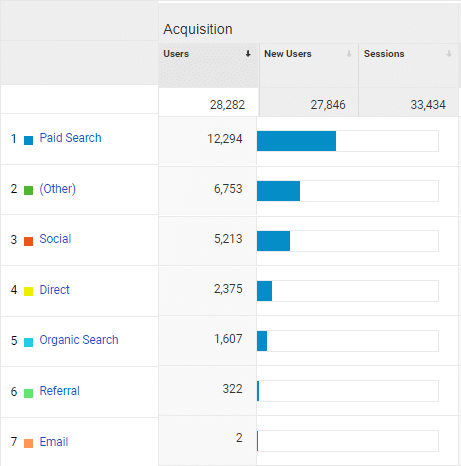The image size is (461, 466).
Task: Click the Users sort arrow icon
Action: [248, 54]
